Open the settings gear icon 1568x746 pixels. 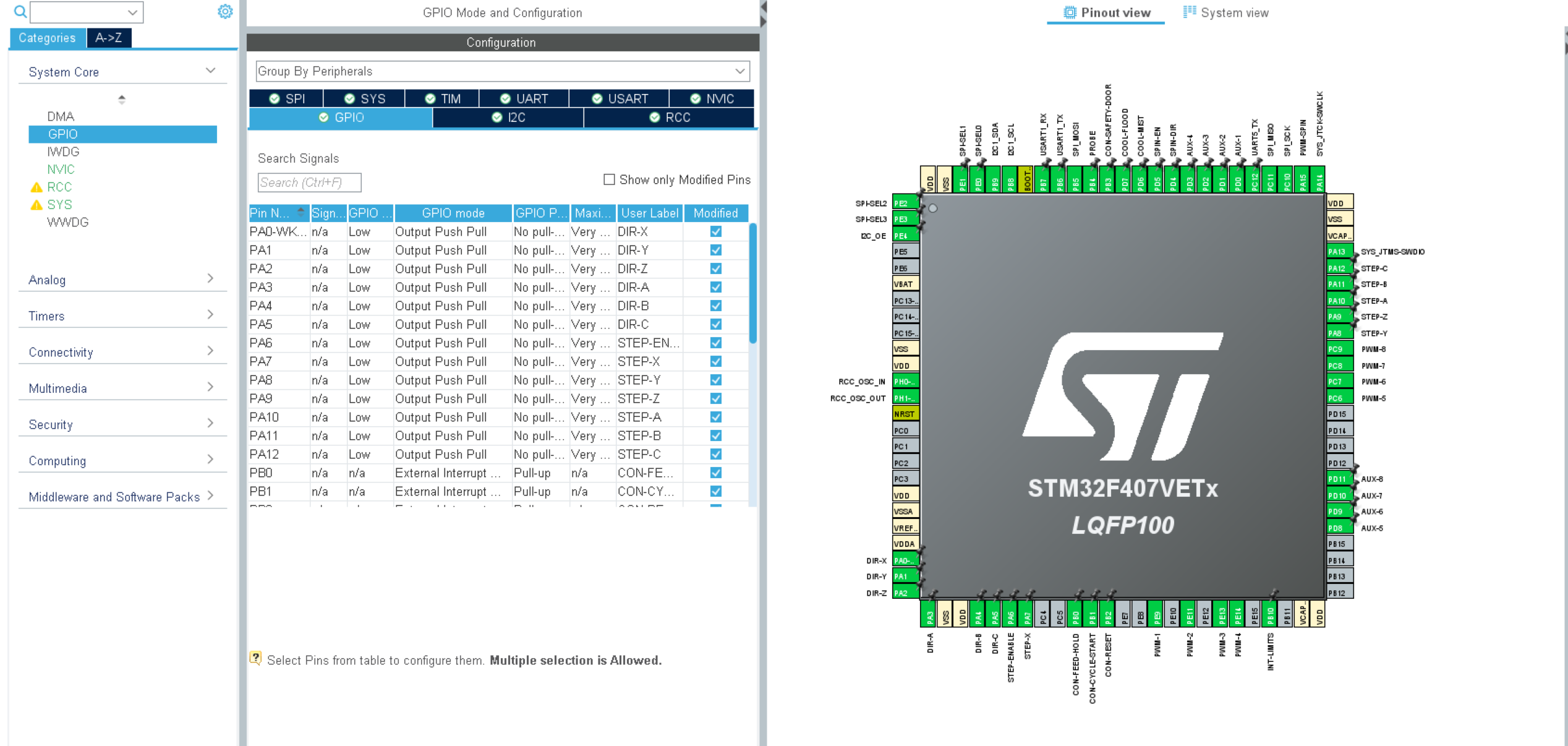point(225,12)
